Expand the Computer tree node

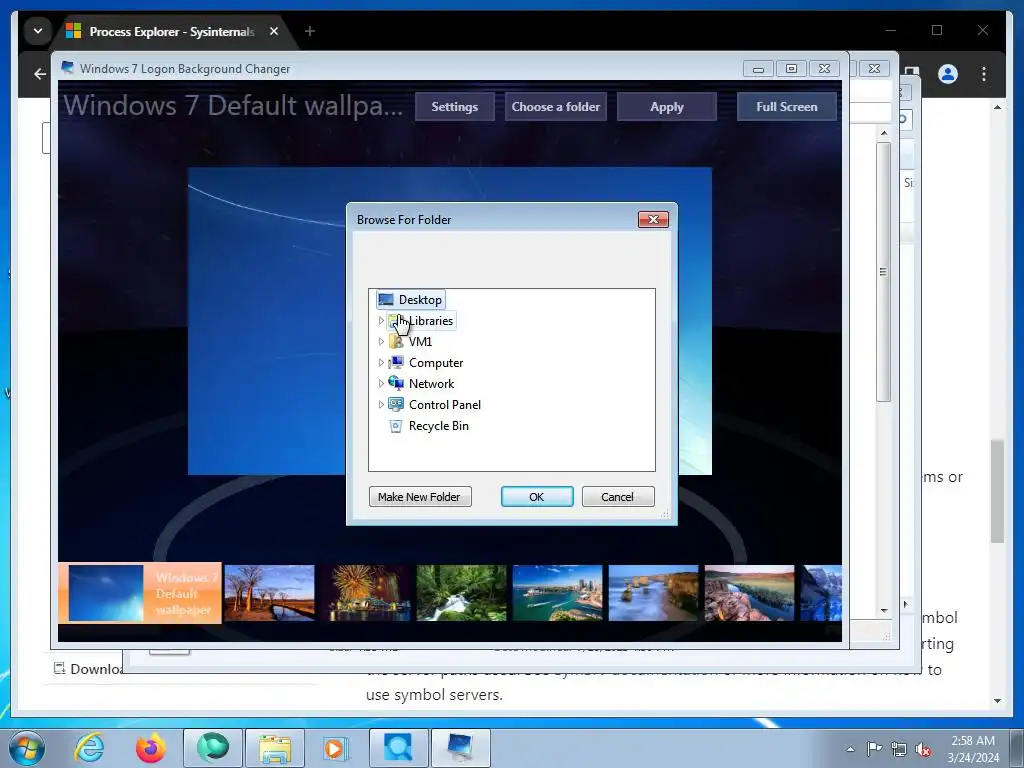click(381, 362)
